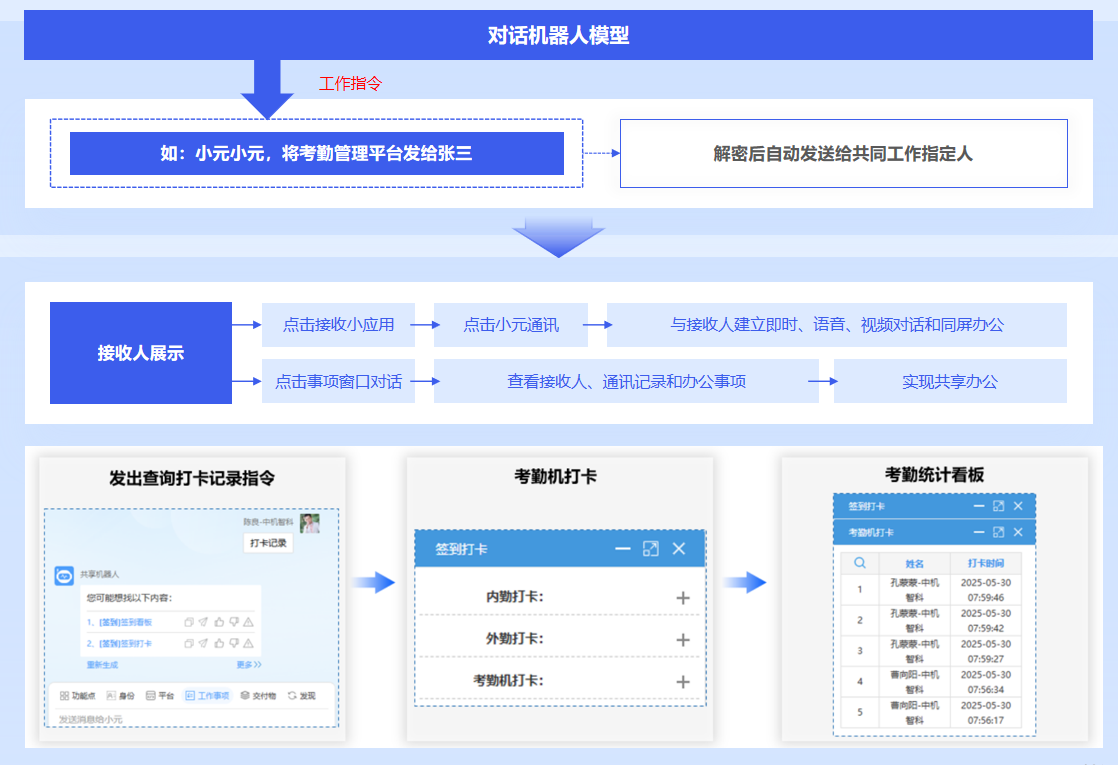Select the 工作事项 tab in chat toolbar
The width and height of the screenshot is (1118, 765).
[x=207, y=695]
